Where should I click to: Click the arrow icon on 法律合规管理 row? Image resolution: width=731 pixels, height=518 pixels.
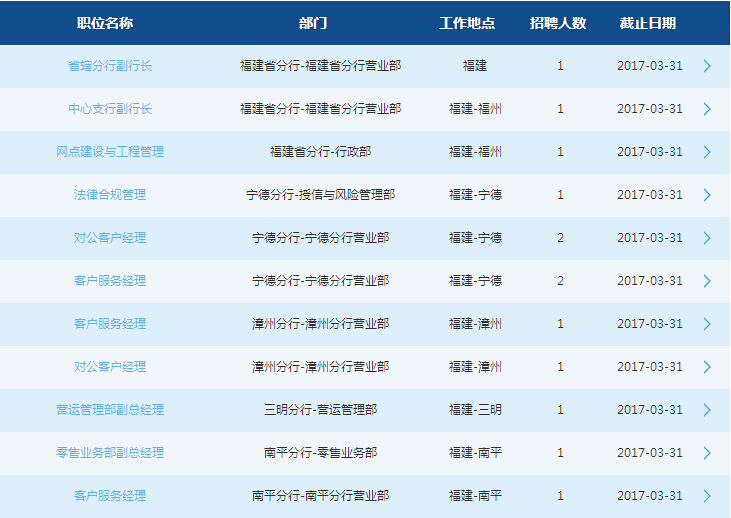click(x=707, y=195)
